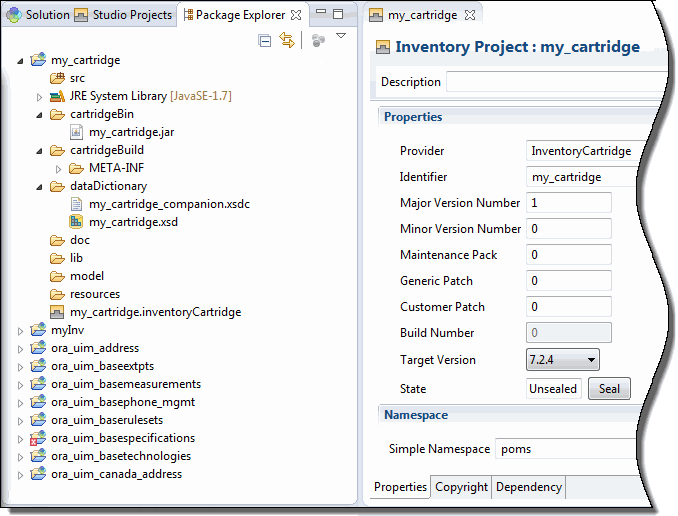Viewport: 678px width, 516px height.
Task: Click the my_cartridge_companion.xsdc file icon
Action: [77, 204]
